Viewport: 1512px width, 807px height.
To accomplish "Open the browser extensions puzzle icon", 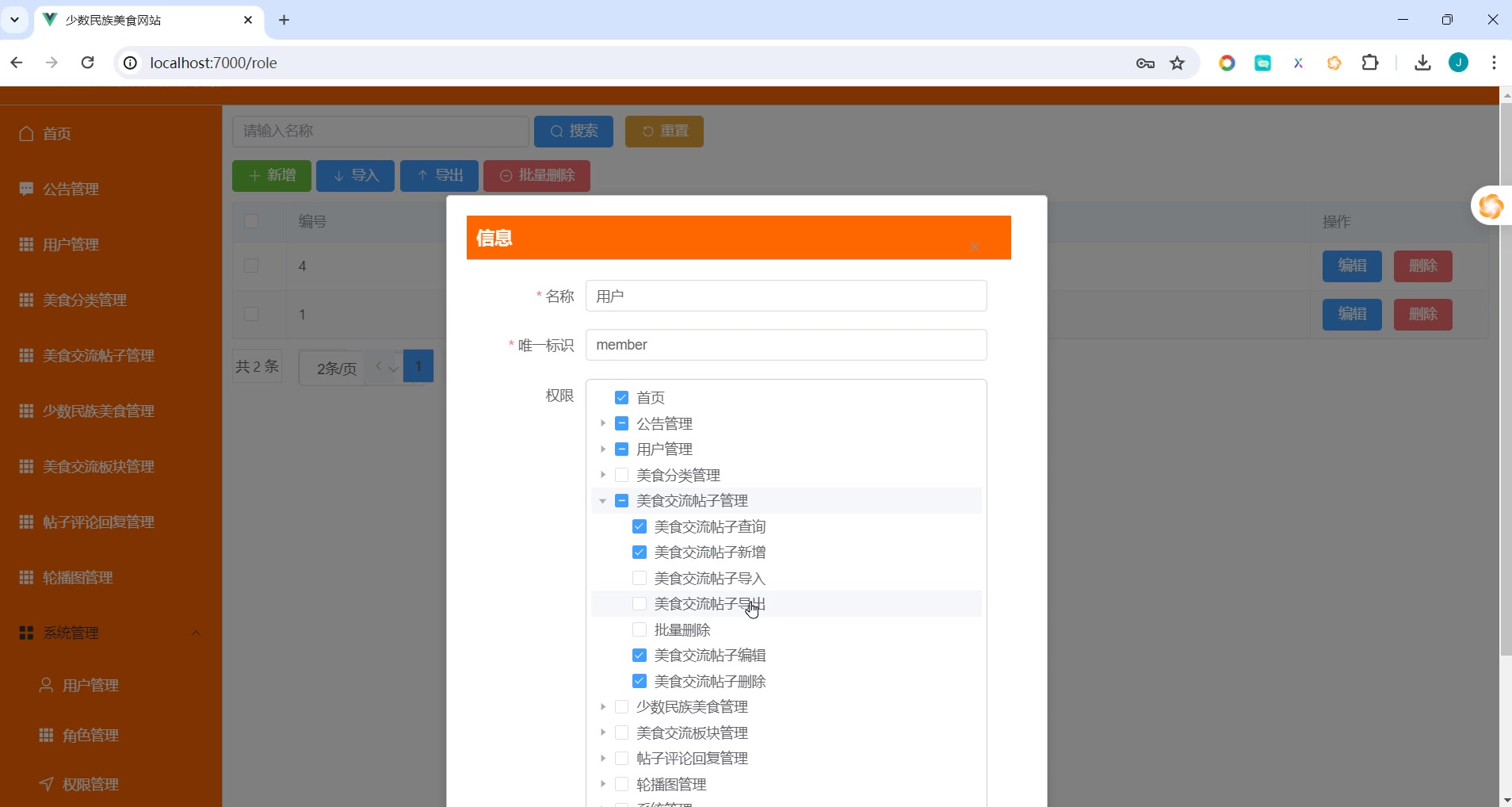I will point(1370,63).
